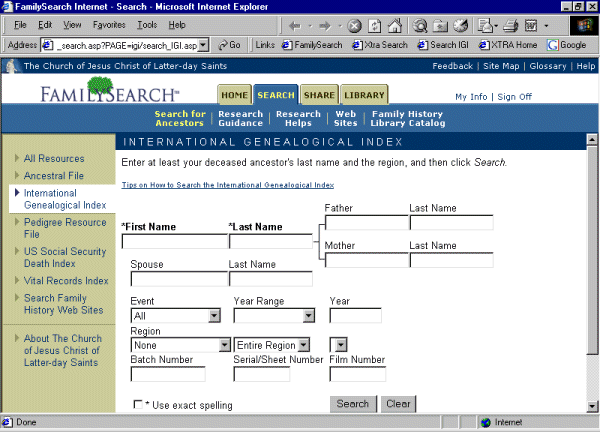600x432 pixels.
Task: Open tips on searching the IGI link
Action: tap(228, 185)
